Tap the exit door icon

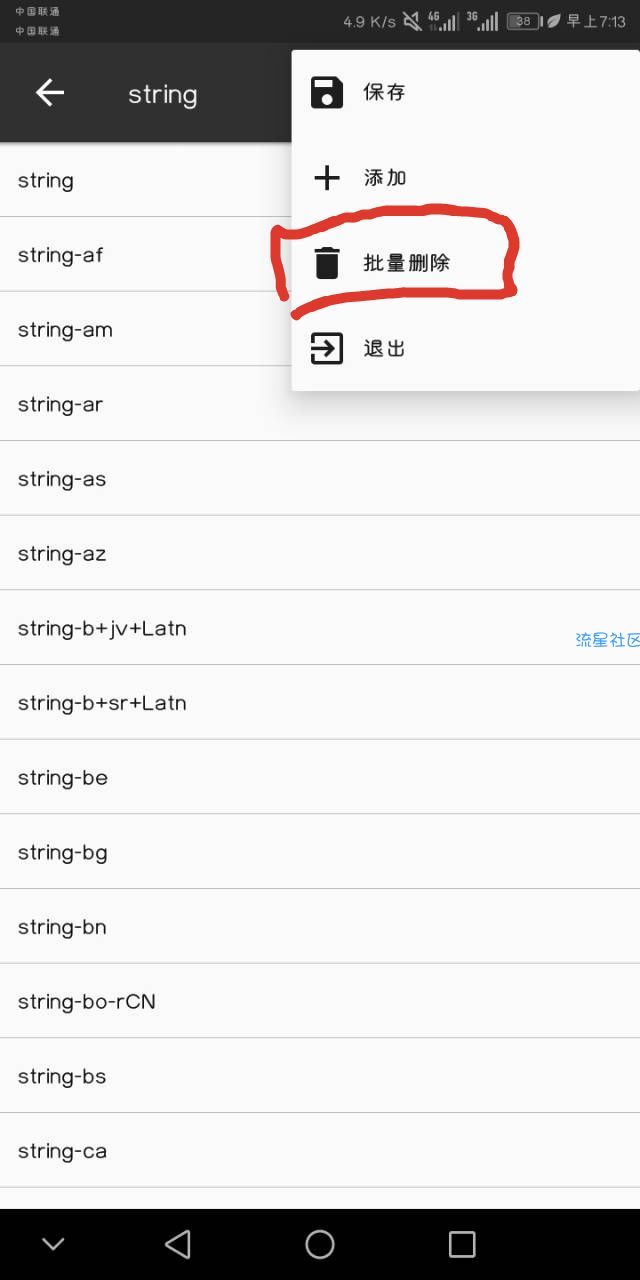pyautogui.click(x=327, y=348)
